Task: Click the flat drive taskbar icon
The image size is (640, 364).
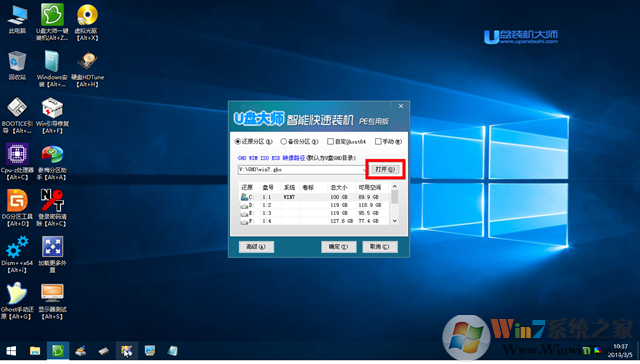Action: (104, 351)
